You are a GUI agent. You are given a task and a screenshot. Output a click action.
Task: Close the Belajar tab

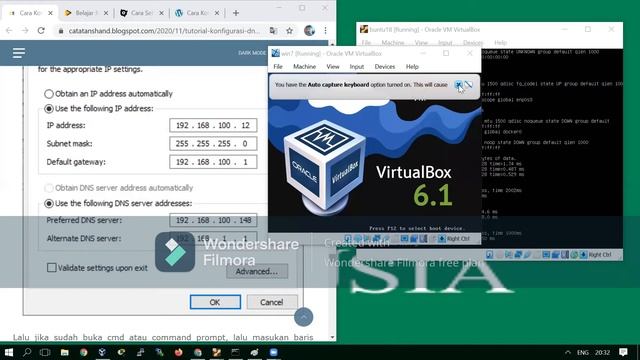click(x=106, y=13)
